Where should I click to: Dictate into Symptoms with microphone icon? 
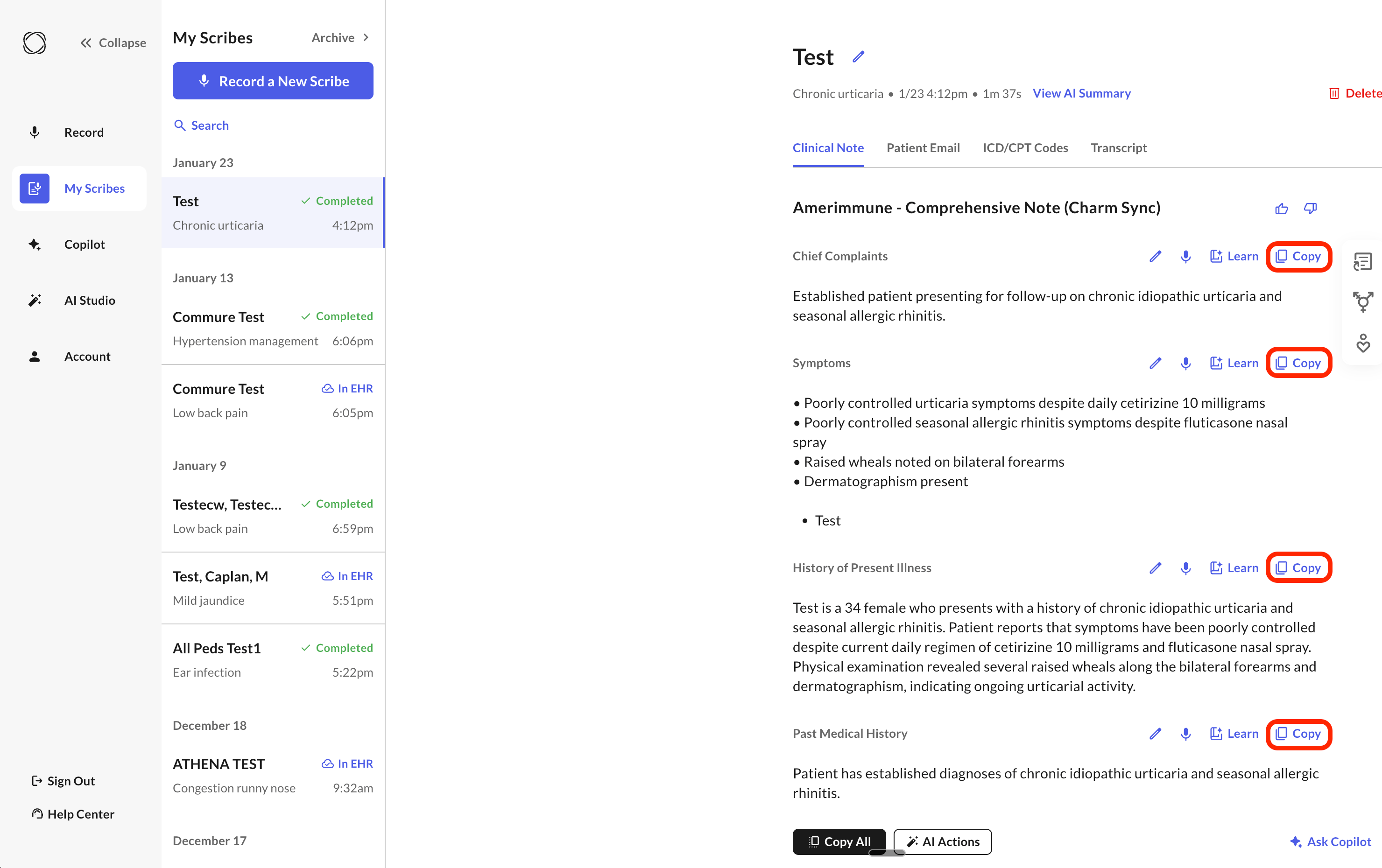1186,363
